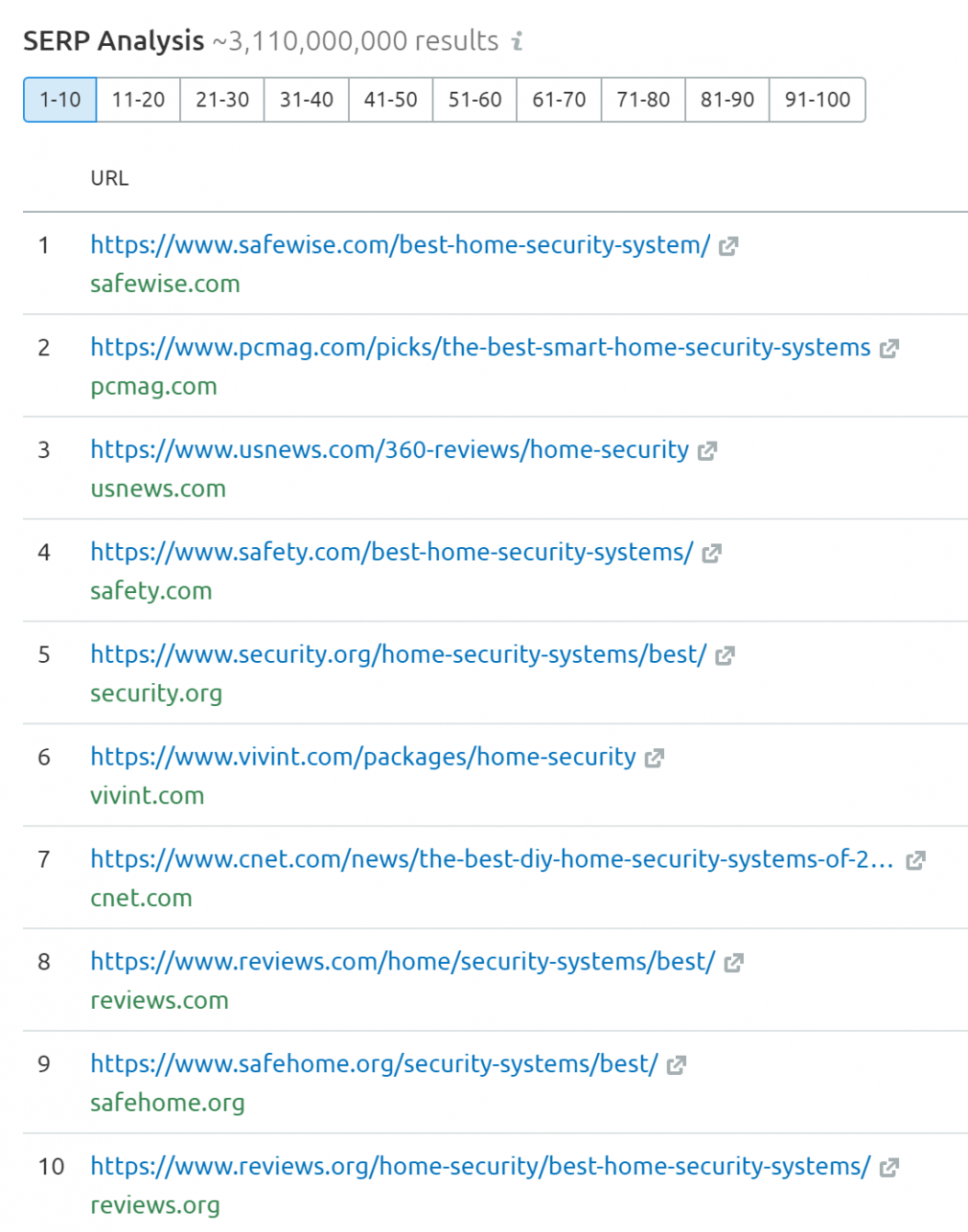Click the green reviews.com domain

159,1001
